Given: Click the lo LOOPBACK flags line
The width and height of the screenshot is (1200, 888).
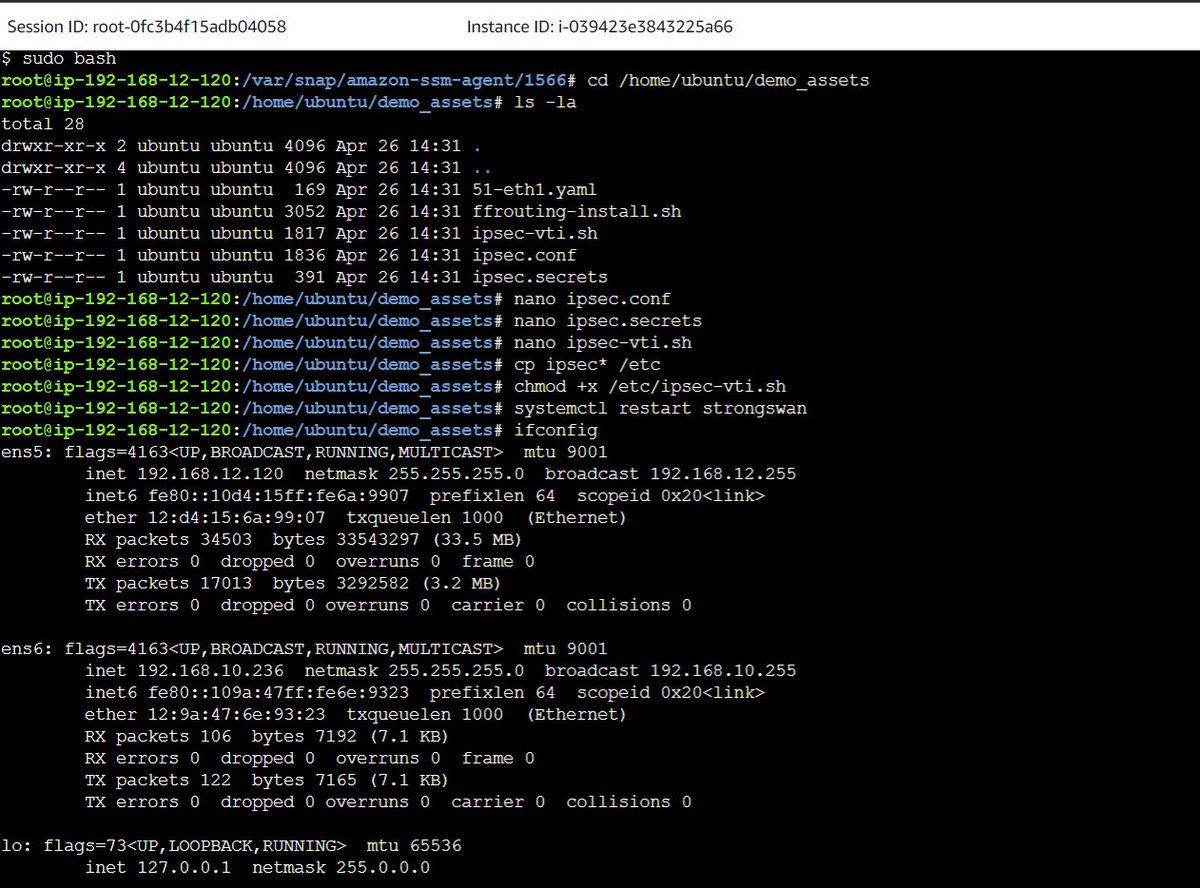Looking at the screenshot, I should point(231,846).
